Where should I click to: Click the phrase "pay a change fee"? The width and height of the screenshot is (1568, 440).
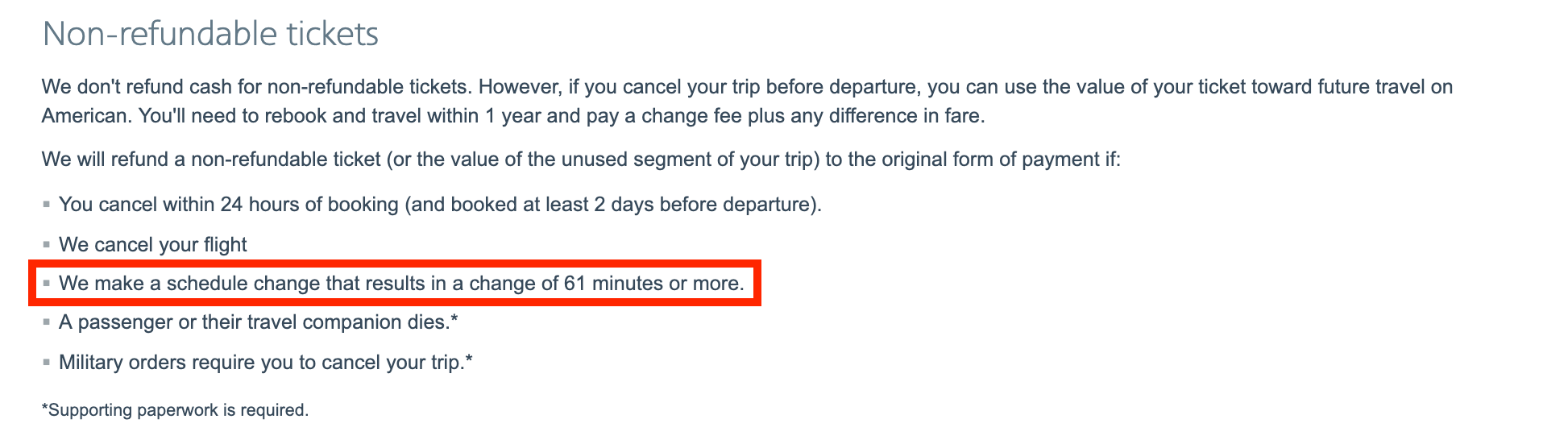(x=666, y=116)
